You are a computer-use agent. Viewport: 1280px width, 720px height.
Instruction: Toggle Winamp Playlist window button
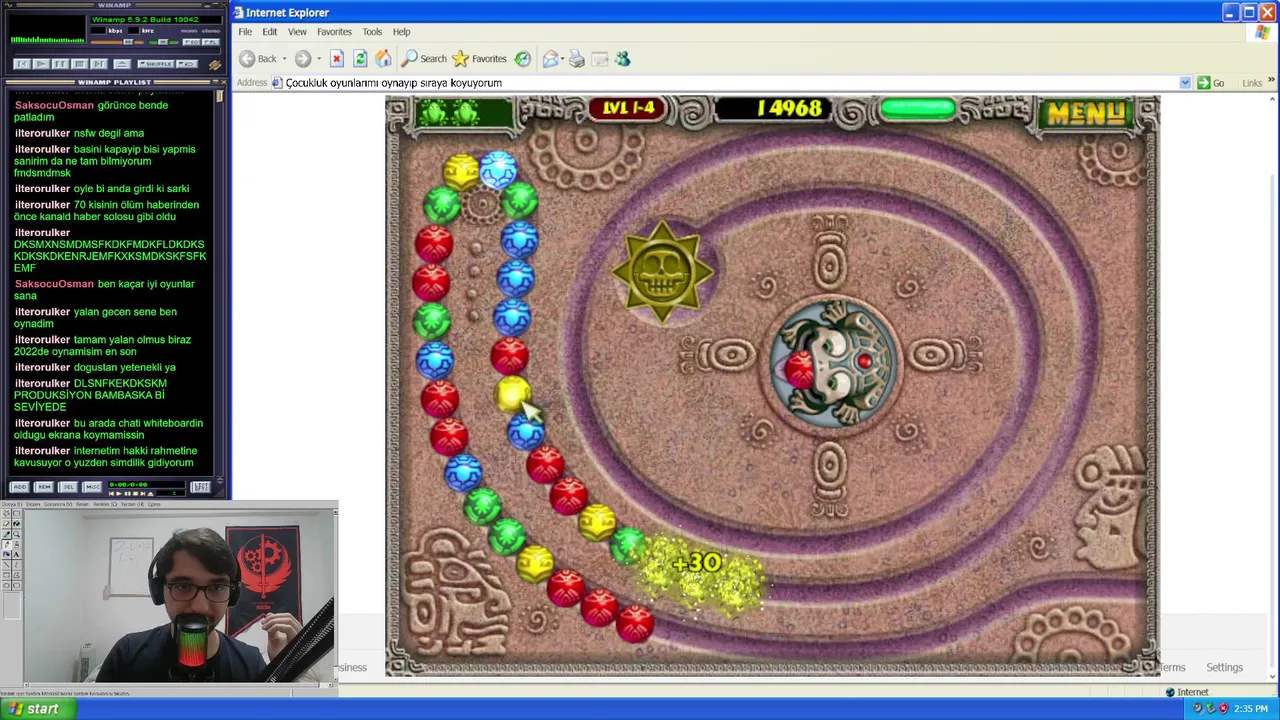click(211, 42)
